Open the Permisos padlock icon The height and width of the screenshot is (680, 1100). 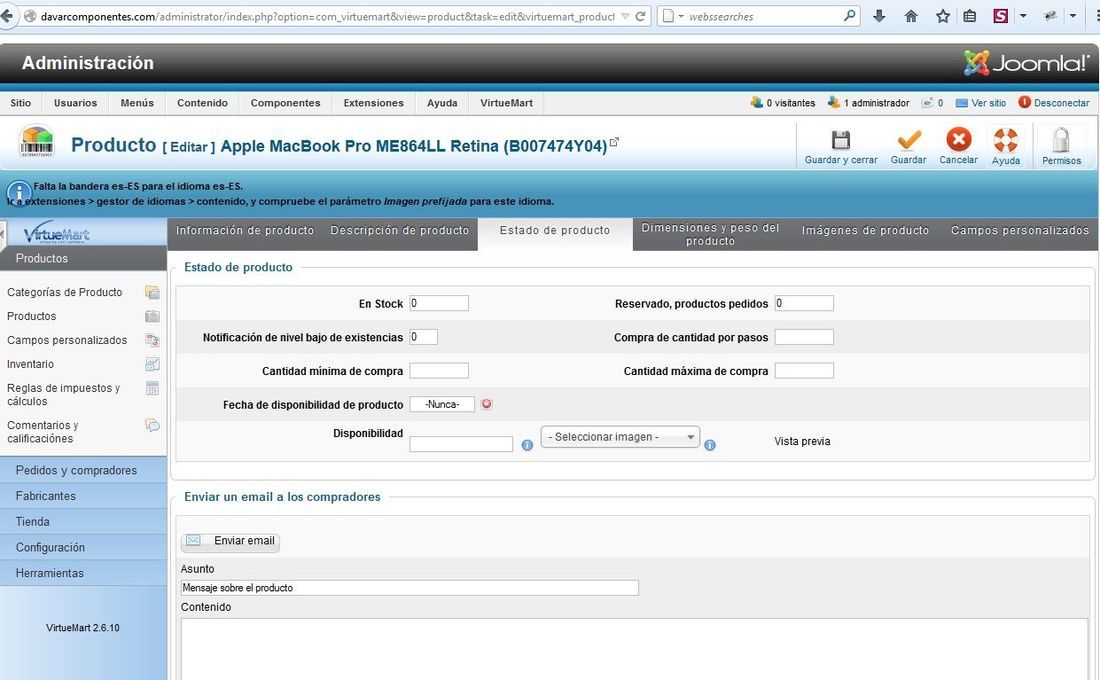tap(1061, 140)
